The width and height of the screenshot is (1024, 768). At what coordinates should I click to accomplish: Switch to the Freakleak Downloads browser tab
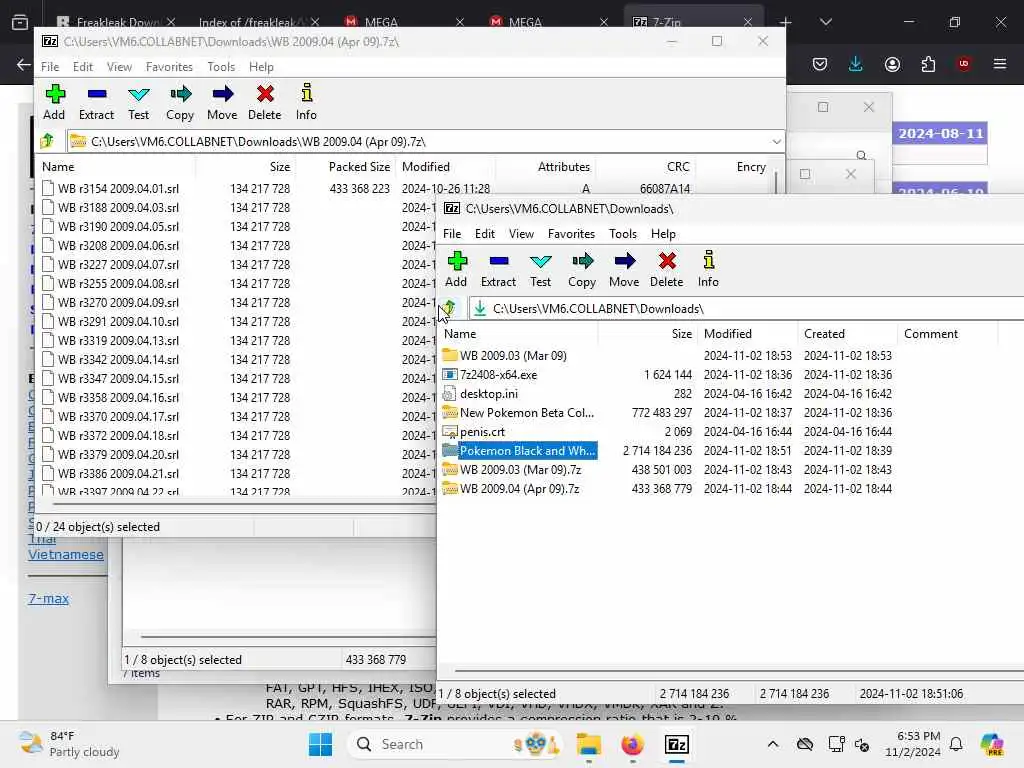[118, 22]
